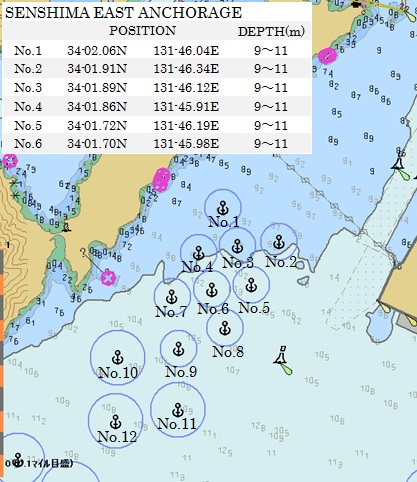Select the No.4 anchorage anchor icon

(199, 253)
